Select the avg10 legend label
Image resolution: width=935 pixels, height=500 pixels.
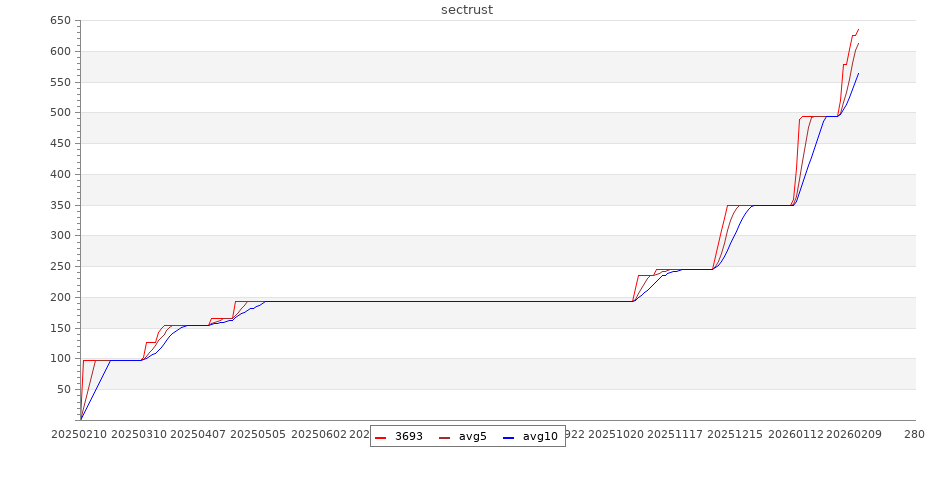point(540,437)
